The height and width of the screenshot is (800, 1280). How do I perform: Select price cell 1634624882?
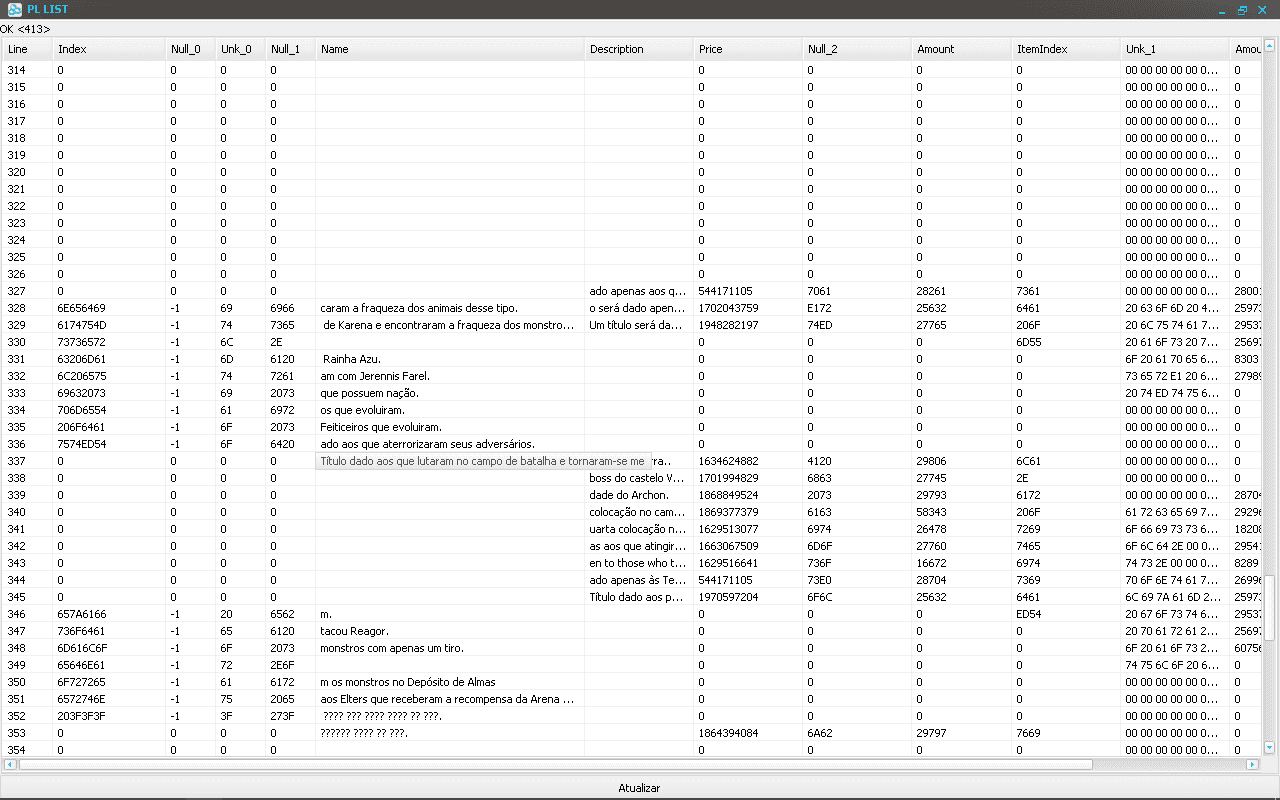pos(748,461)
